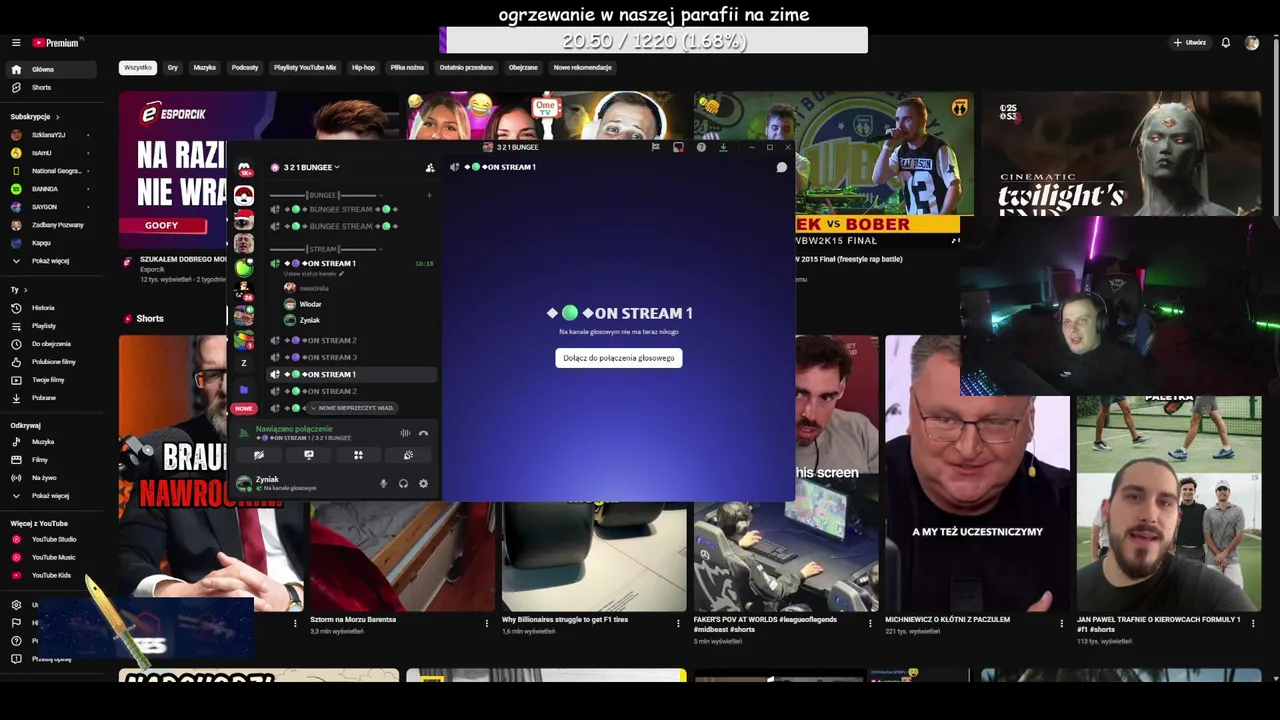
Task: Open BANNDA subscription channel
Action: (x=52, y=189)
